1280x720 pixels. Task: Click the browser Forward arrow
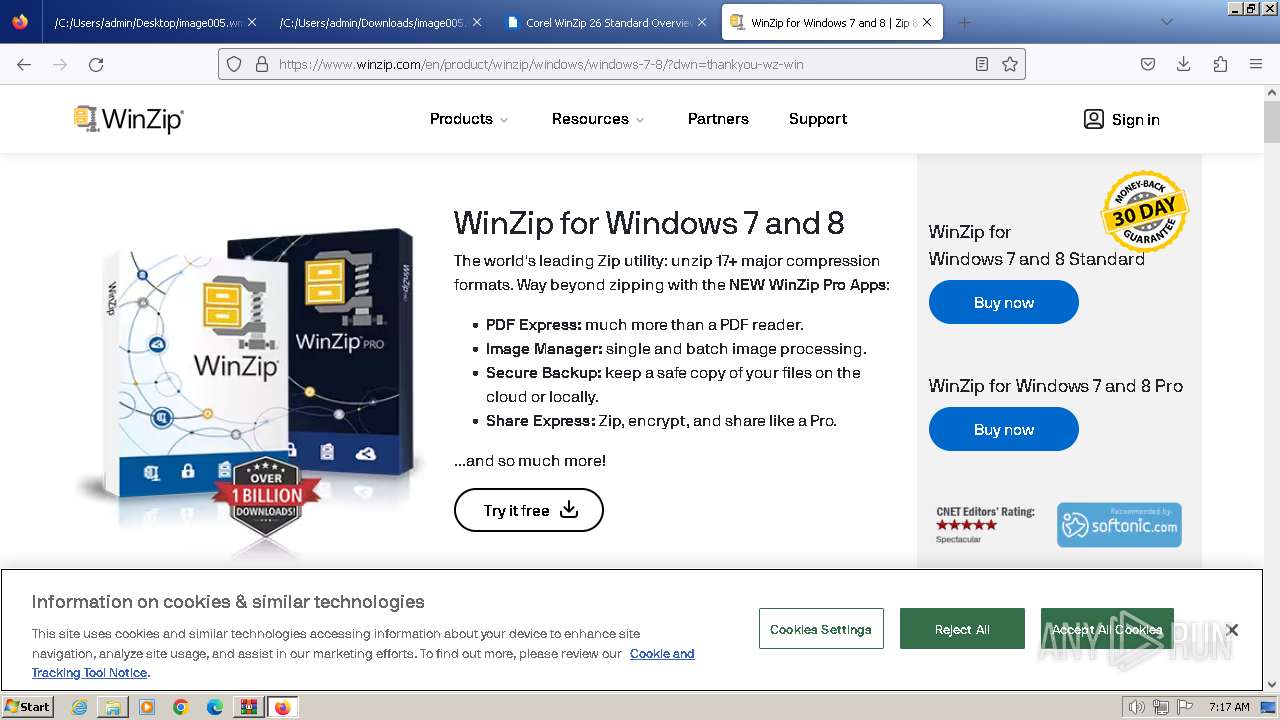point(60,64)
